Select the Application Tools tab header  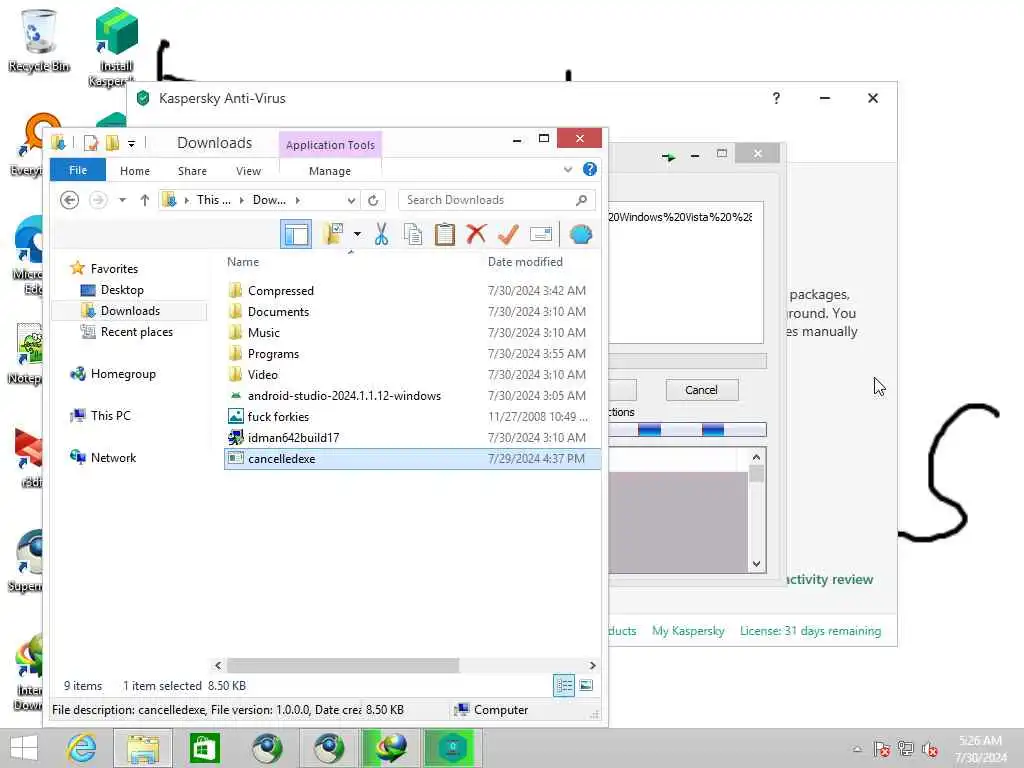click(x=330, y=145)
